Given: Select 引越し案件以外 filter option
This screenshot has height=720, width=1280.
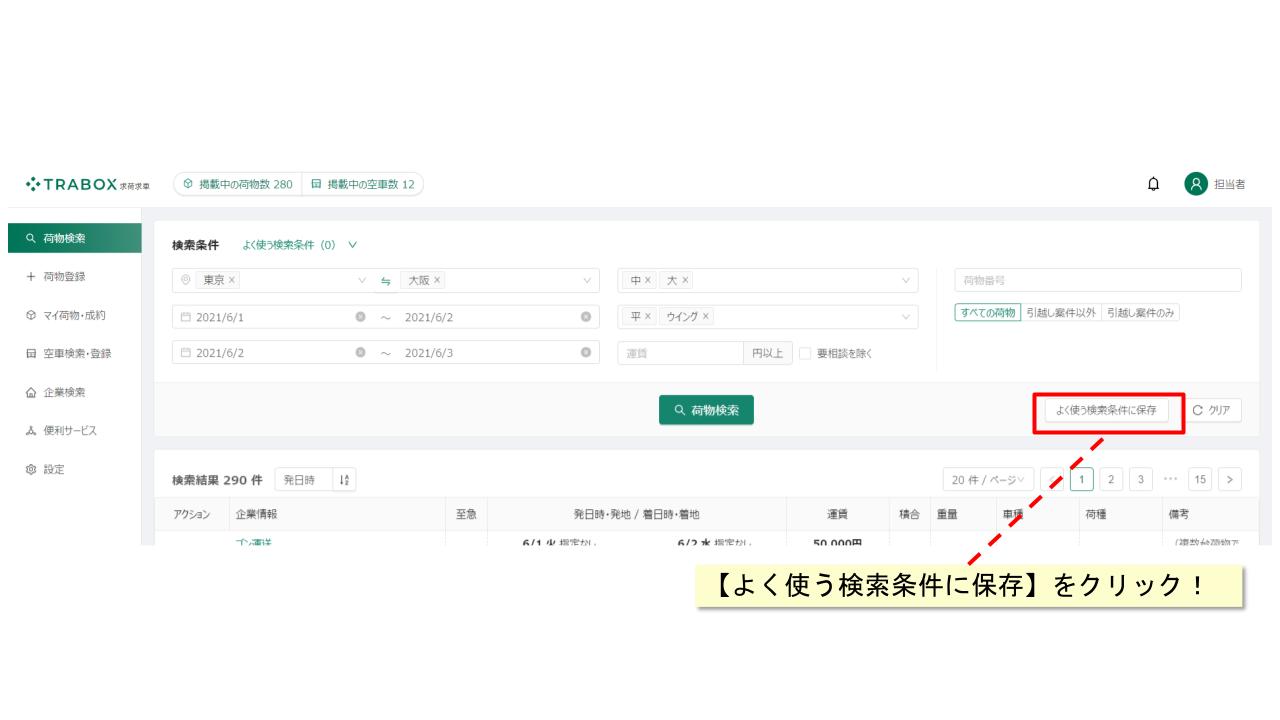Looking at the screenshot, I should 1061,313.
